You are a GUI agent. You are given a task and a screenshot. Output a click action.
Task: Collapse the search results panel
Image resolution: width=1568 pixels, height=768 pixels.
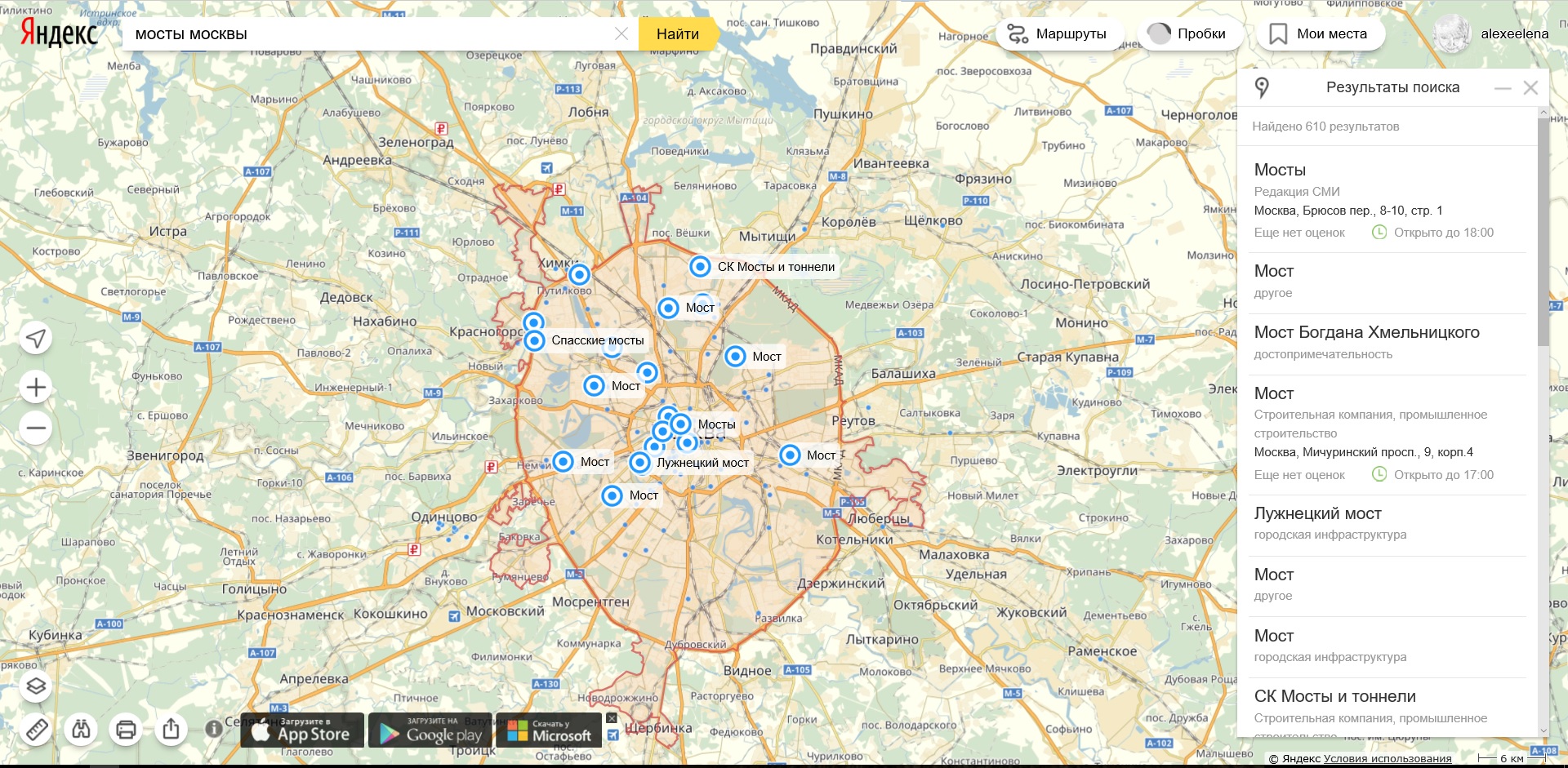tap(1503, 88)
